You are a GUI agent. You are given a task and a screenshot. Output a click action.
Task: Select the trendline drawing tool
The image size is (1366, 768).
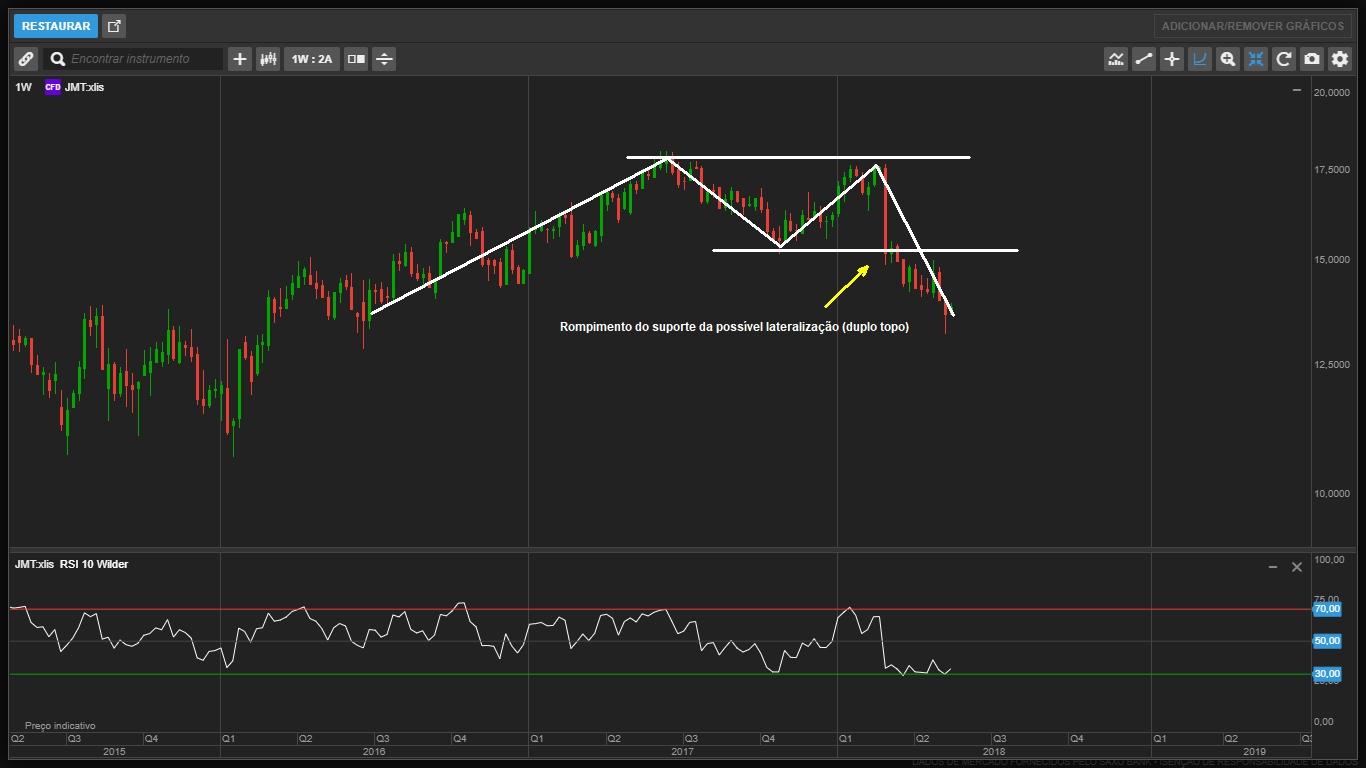pos(1144,59)
